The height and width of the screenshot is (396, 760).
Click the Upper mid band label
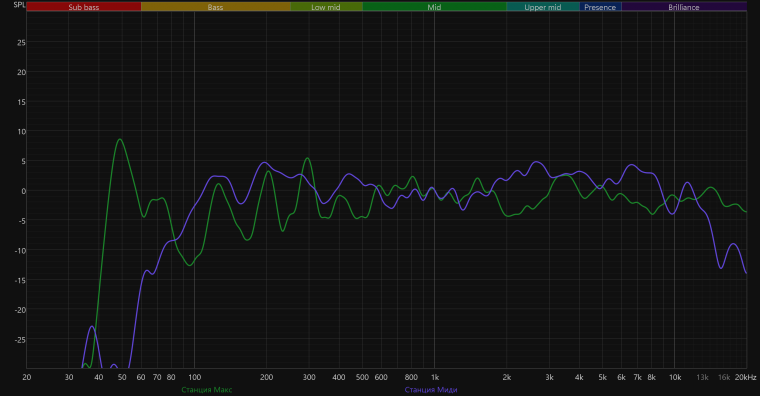pyautogui.click(x=543, y=7)
